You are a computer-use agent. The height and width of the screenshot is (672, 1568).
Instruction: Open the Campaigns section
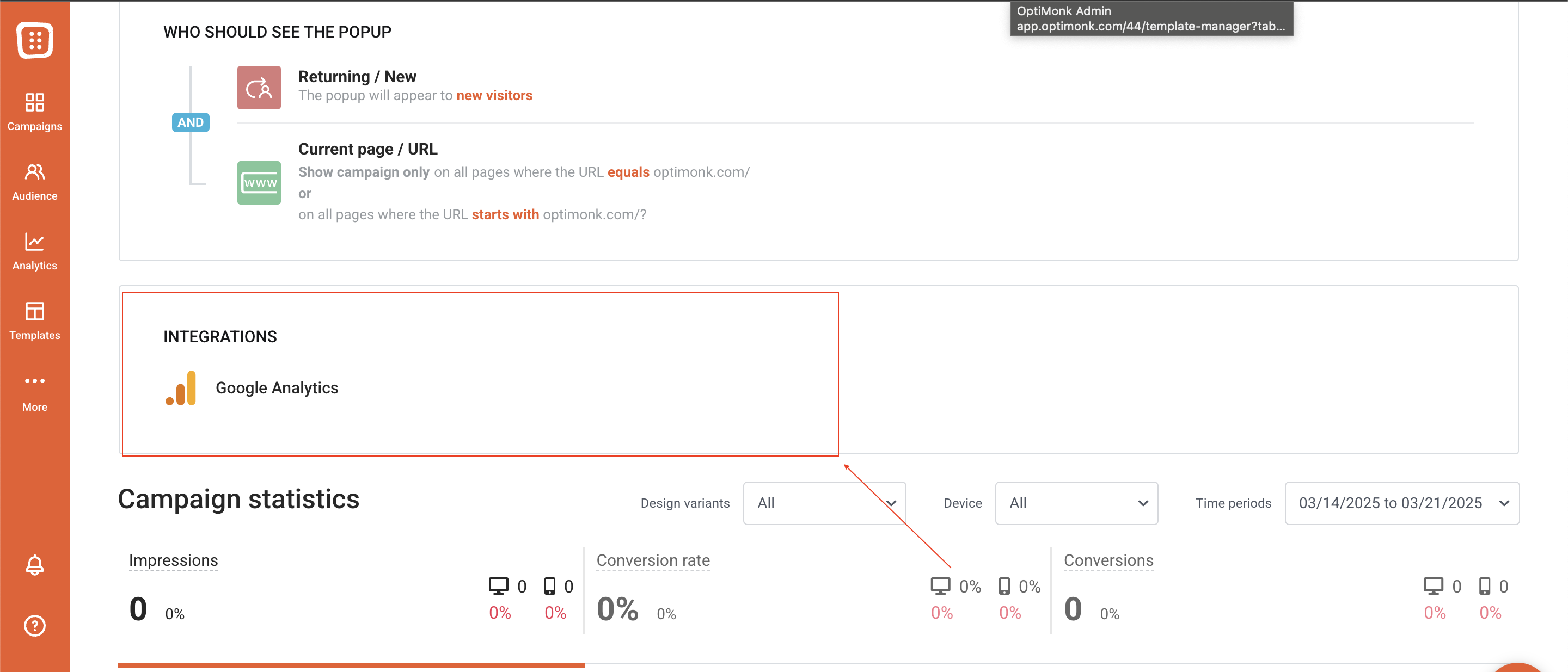pos(35,112)
